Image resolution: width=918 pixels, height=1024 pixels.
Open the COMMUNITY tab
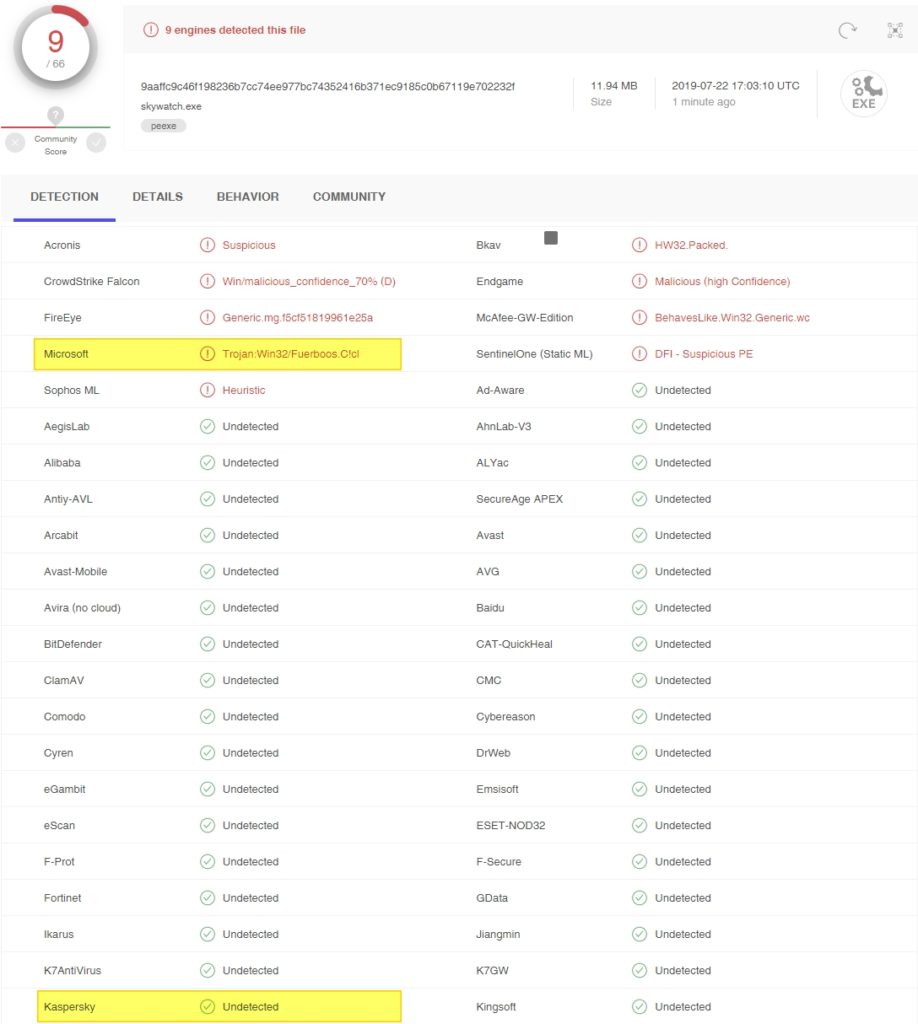[349, 197]
